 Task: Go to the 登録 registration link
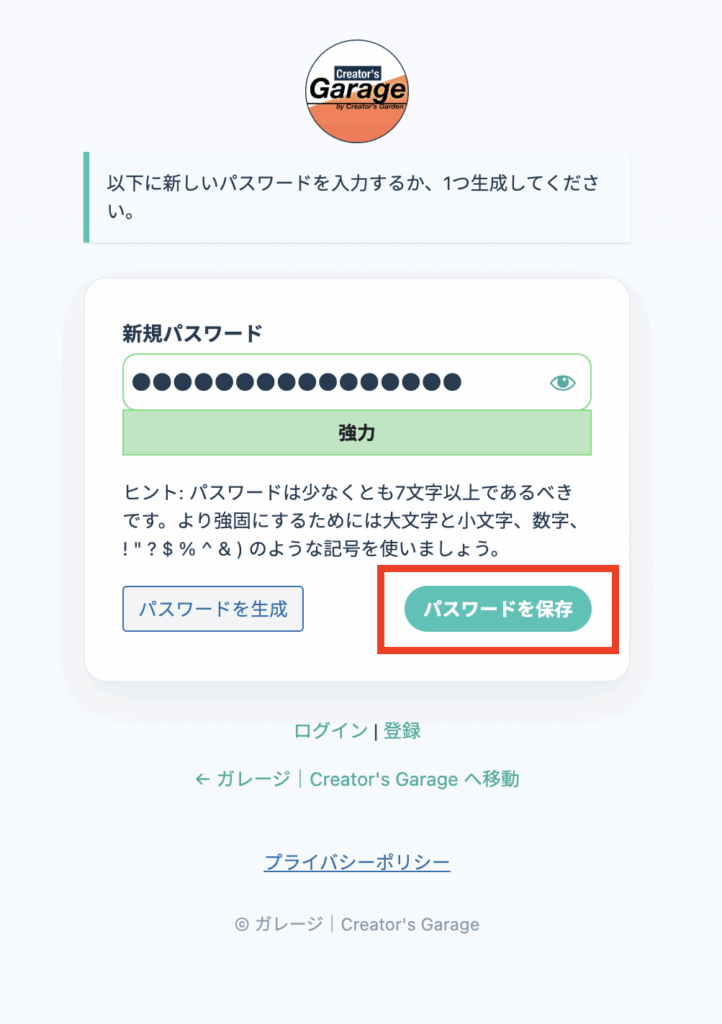click(402, 731)
